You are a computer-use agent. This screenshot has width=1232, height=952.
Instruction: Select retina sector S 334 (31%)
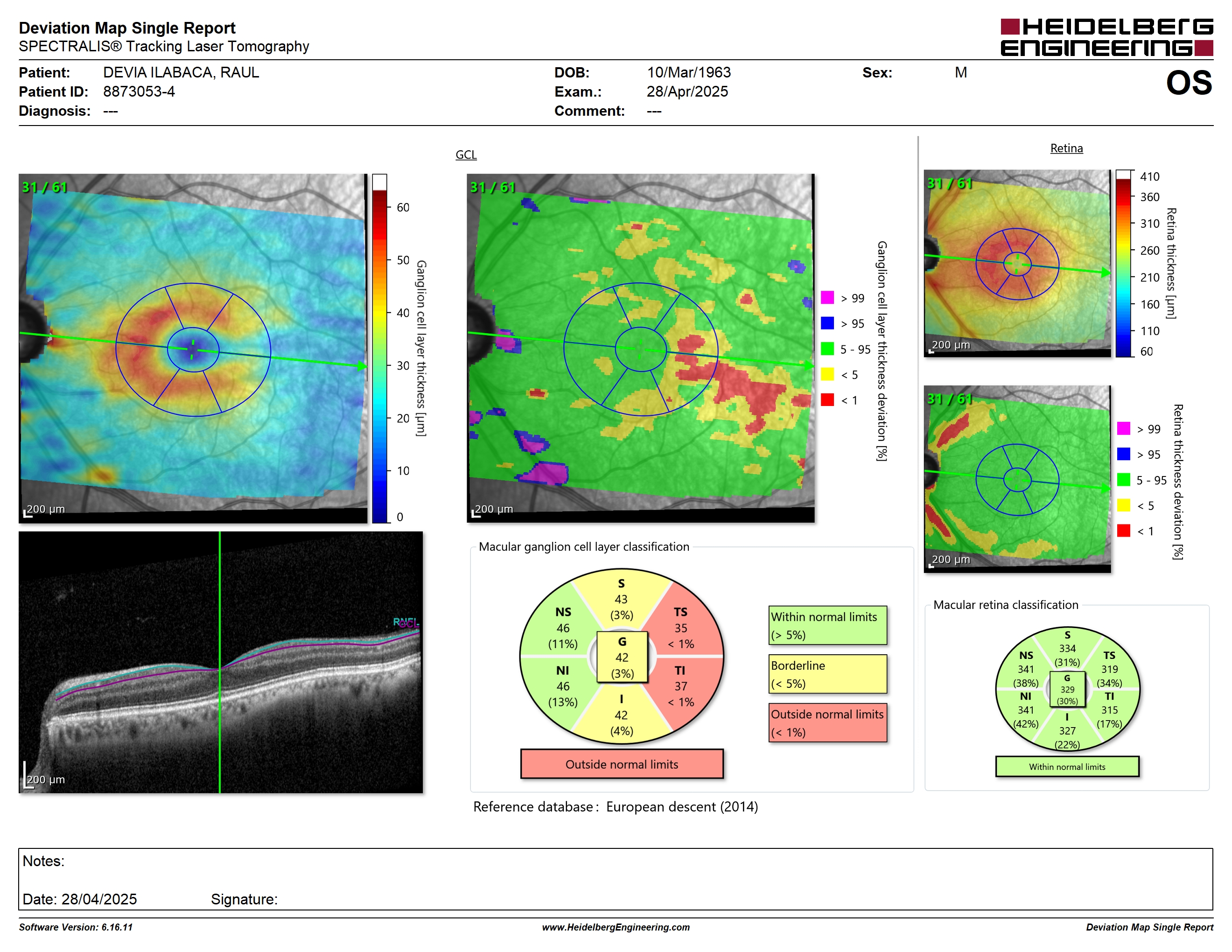pyautogui.click(x=1067, y=649)
